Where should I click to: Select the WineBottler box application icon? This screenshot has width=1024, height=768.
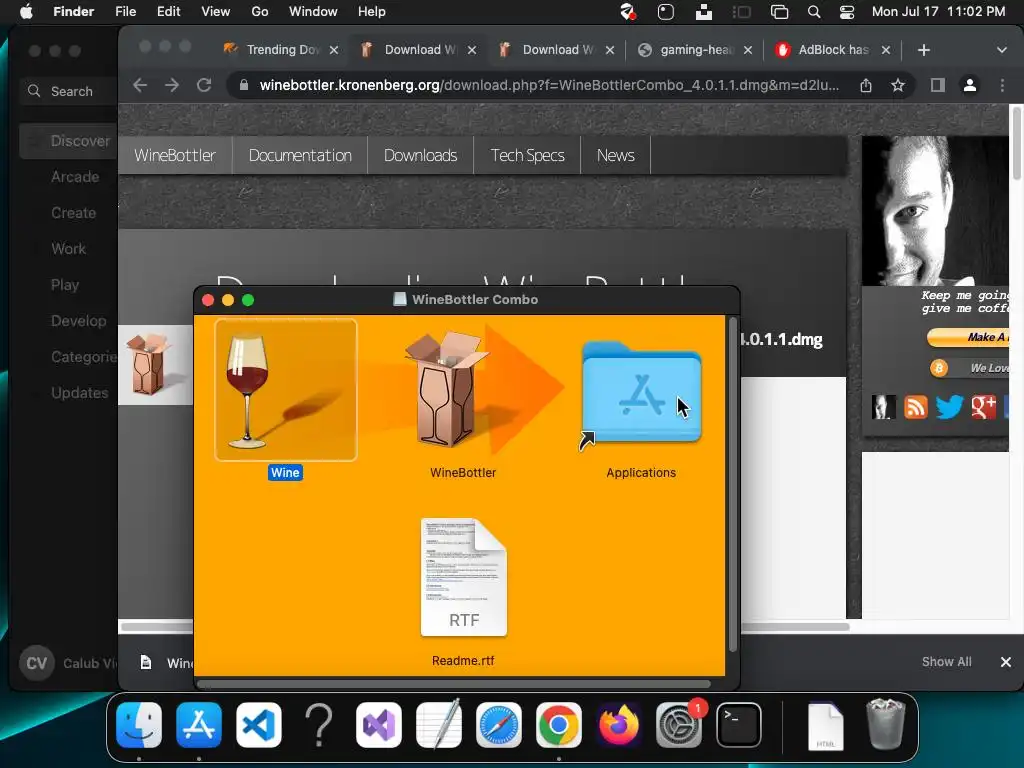click(x=447, y=389)
